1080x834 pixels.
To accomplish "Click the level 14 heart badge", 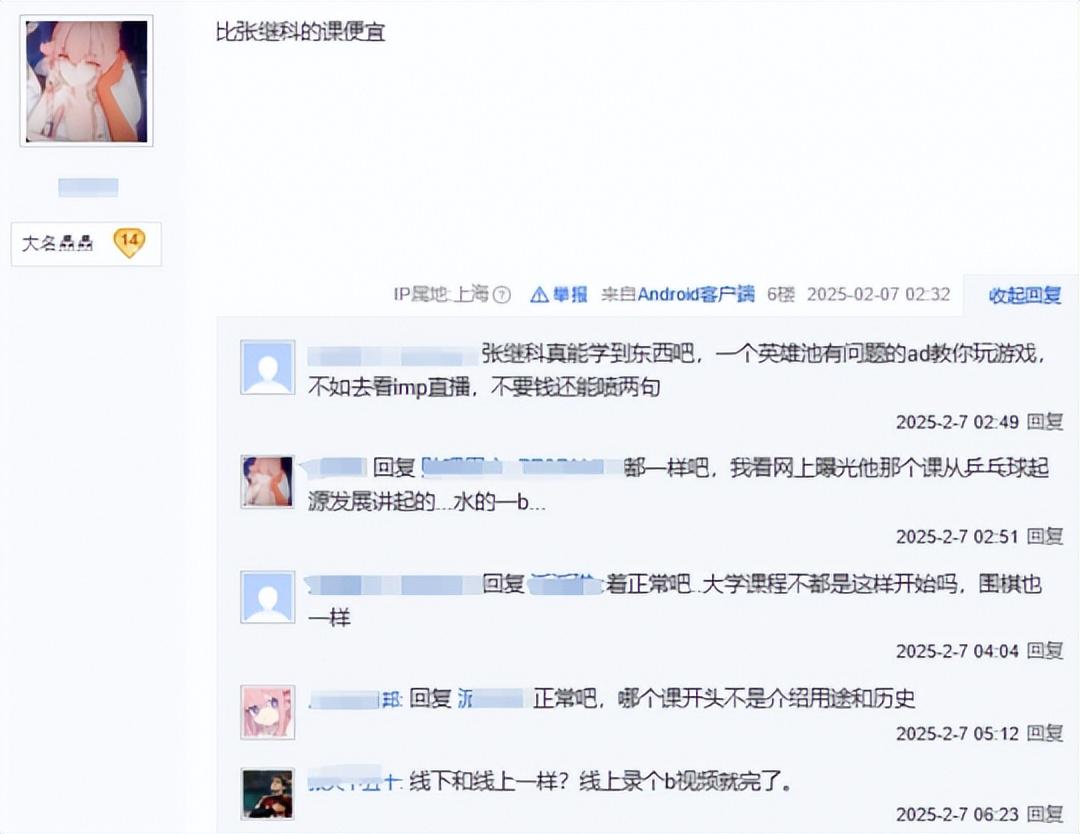I will point(129,242).
